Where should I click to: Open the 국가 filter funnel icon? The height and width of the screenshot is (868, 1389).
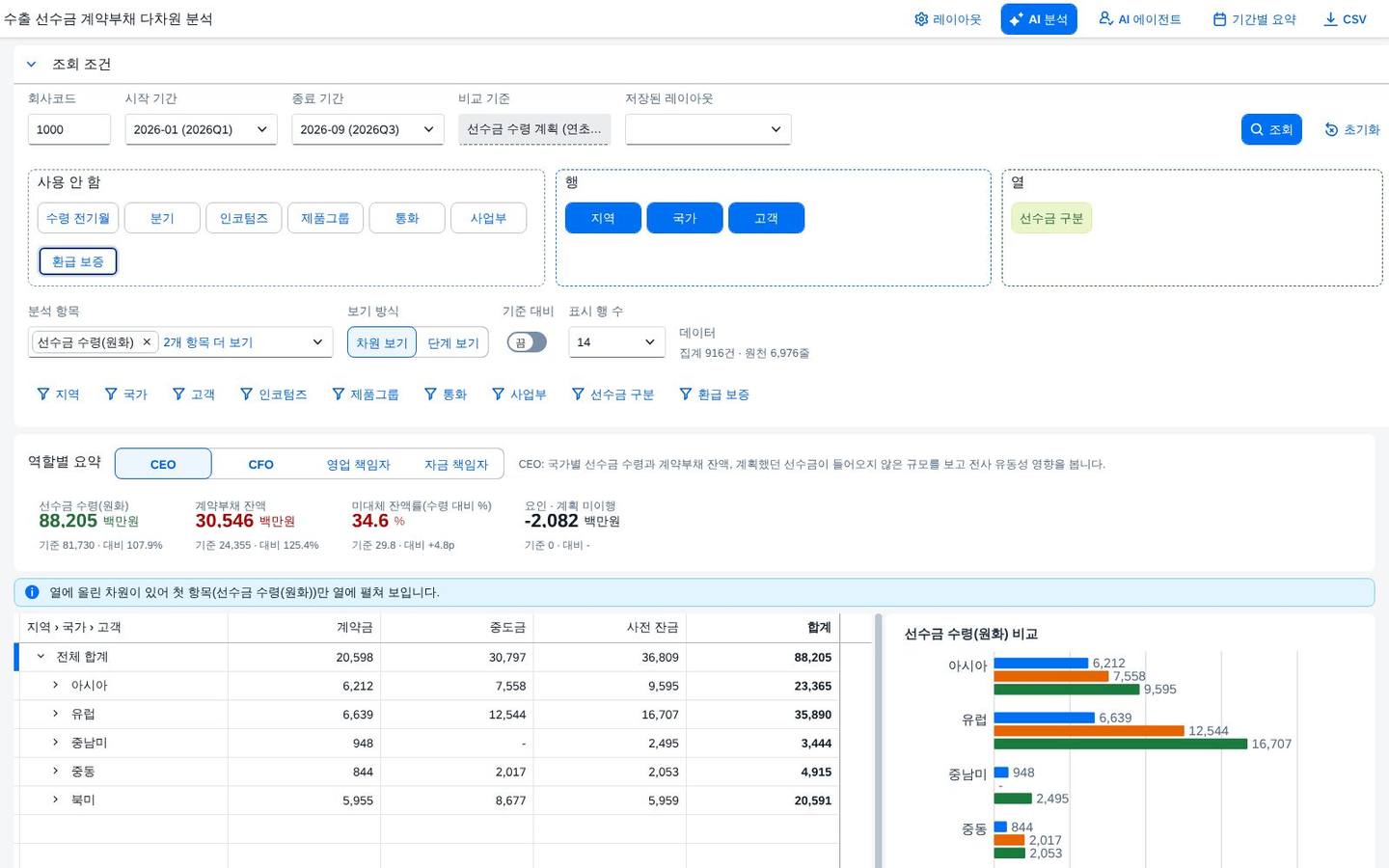(111, 393)
